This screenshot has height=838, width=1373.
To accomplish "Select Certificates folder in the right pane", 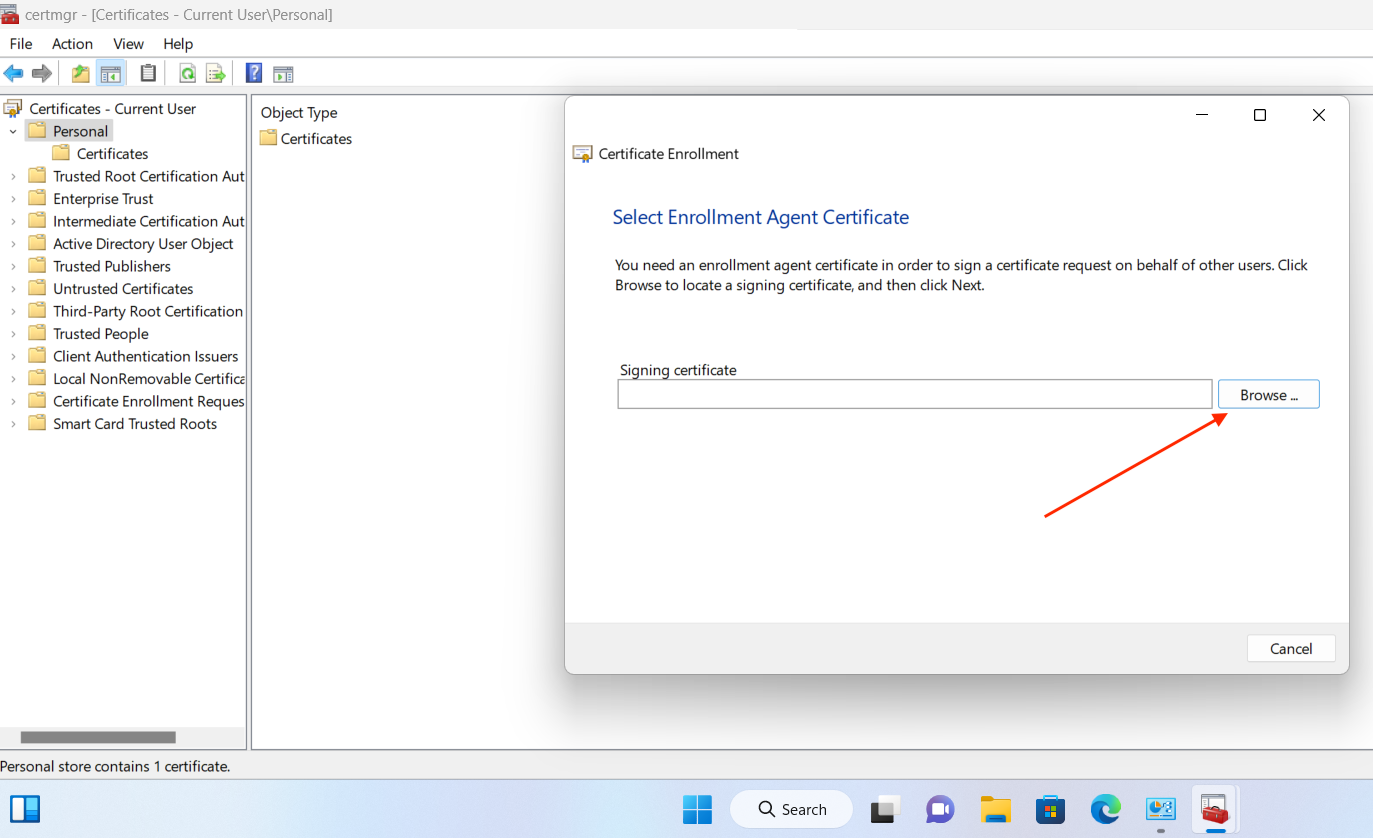I will click(306, 139).
